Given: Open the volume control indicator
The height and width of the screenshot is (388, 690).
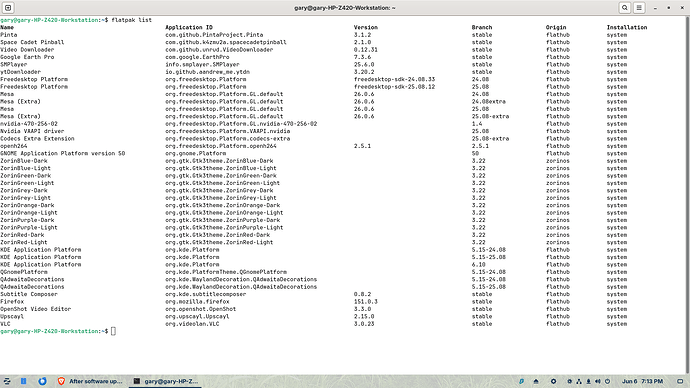Looking at the screenshot, I should click(598, 381).
